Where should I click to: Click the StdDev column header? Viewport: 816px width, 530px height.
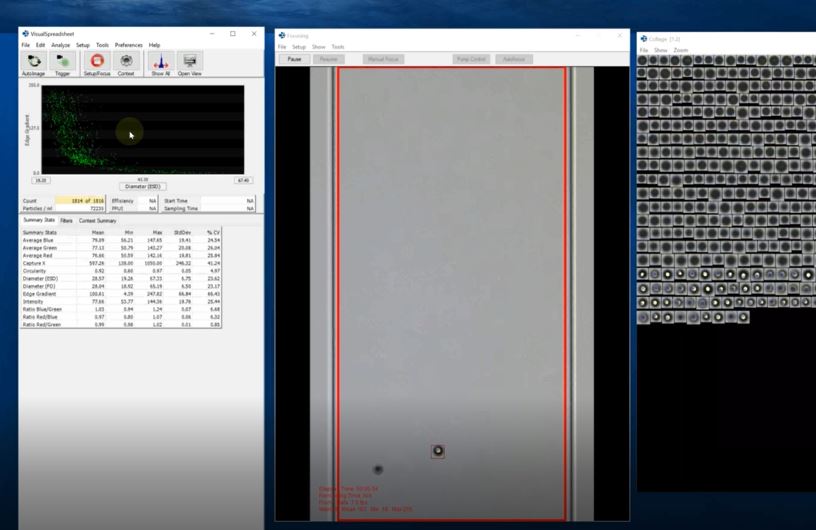click(x=182, y=233)
